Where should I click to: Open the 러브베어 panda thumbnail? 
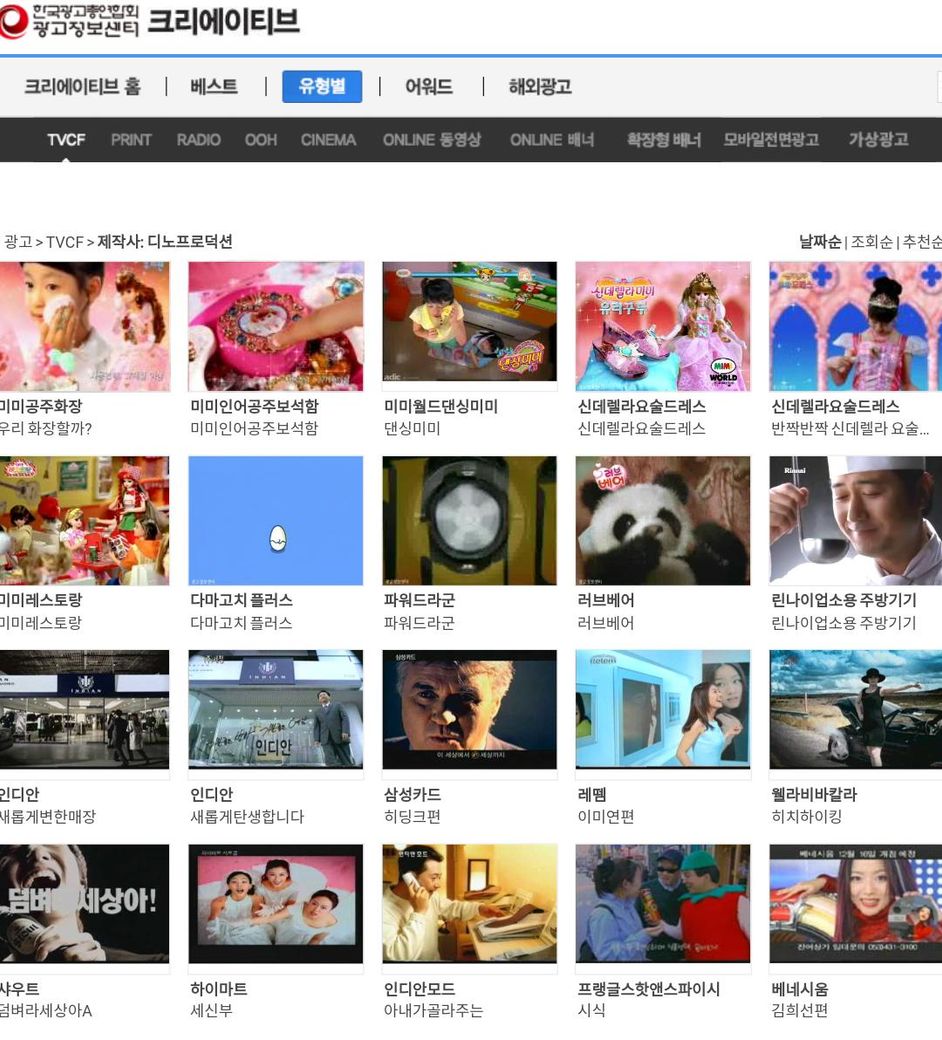663,521
